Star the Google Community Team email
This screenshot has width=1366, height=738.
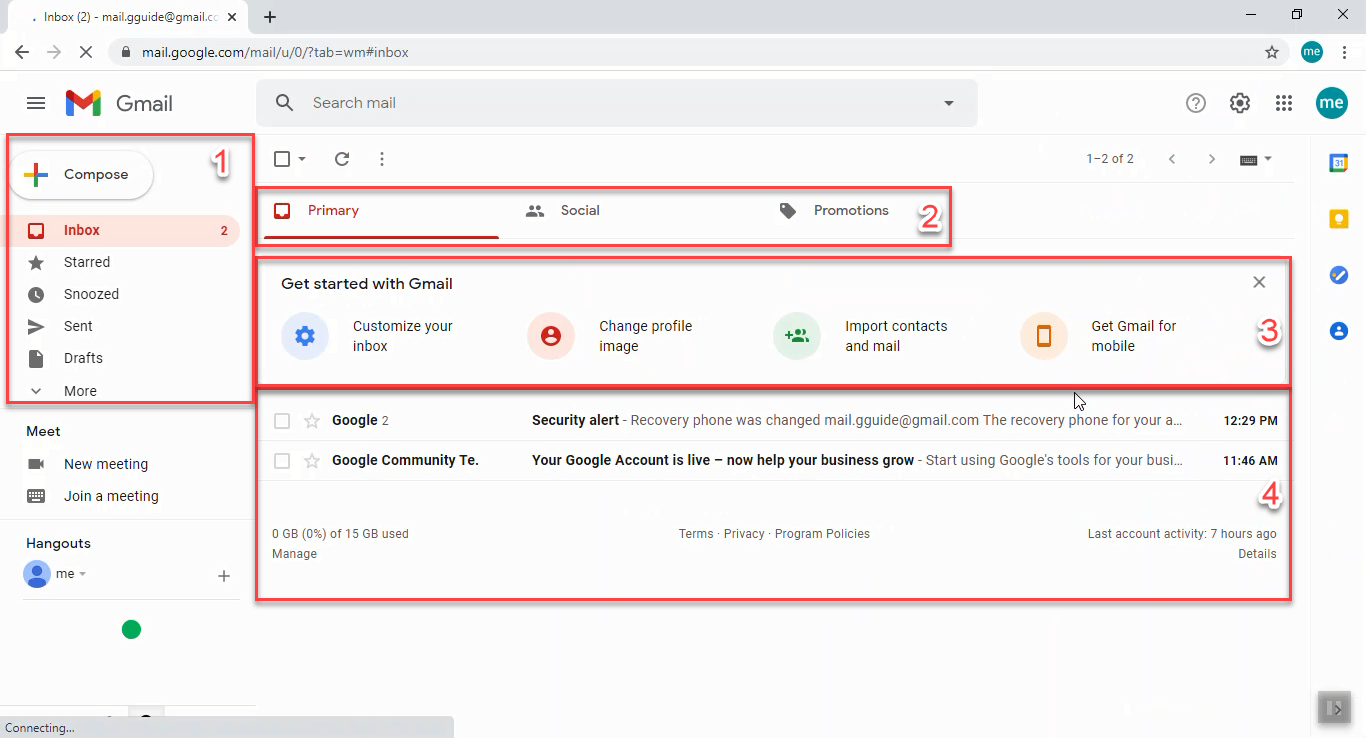click(311, 460)
